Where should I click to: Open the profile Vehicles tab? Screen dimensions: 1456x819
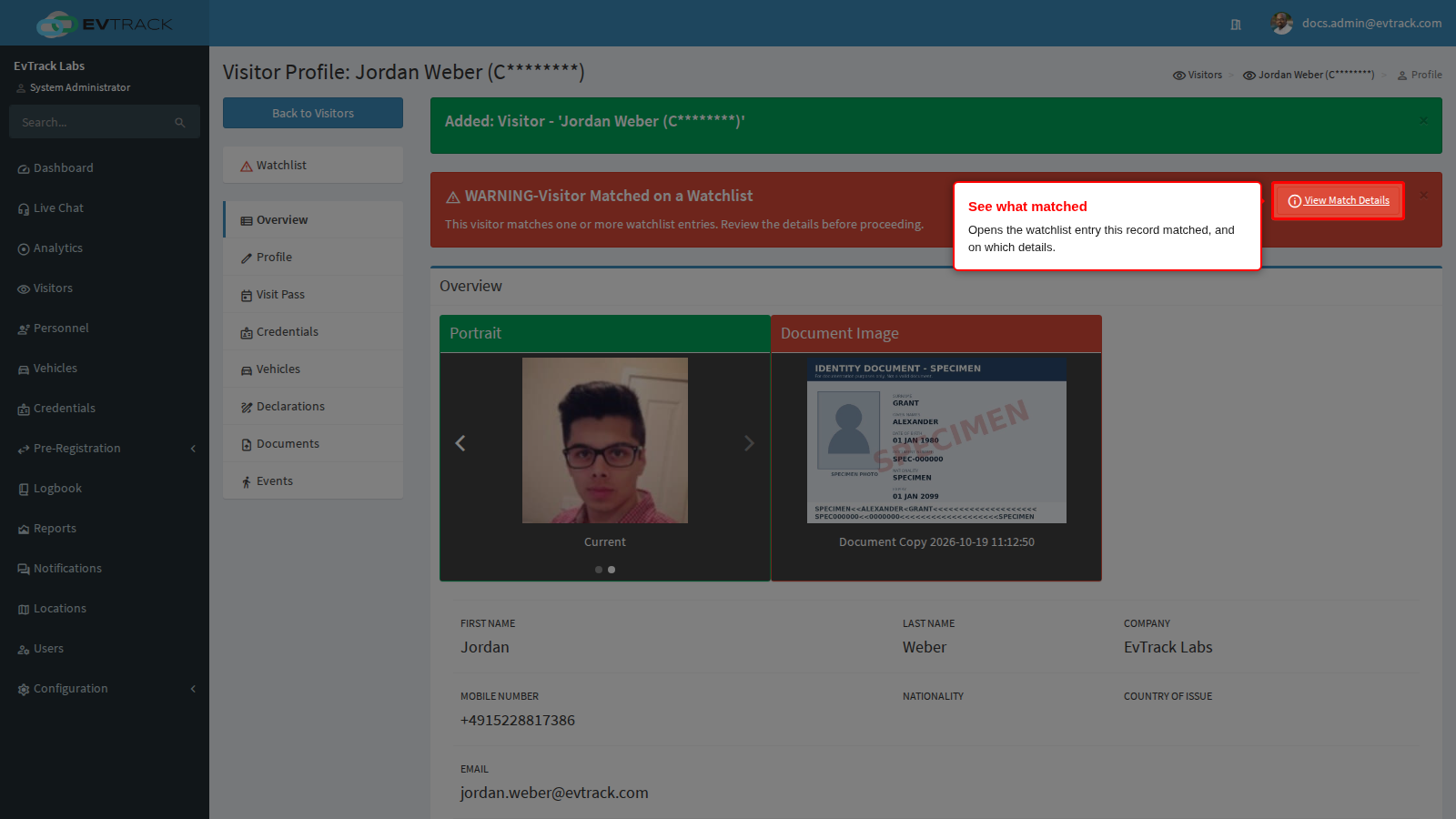coord(313,369)
